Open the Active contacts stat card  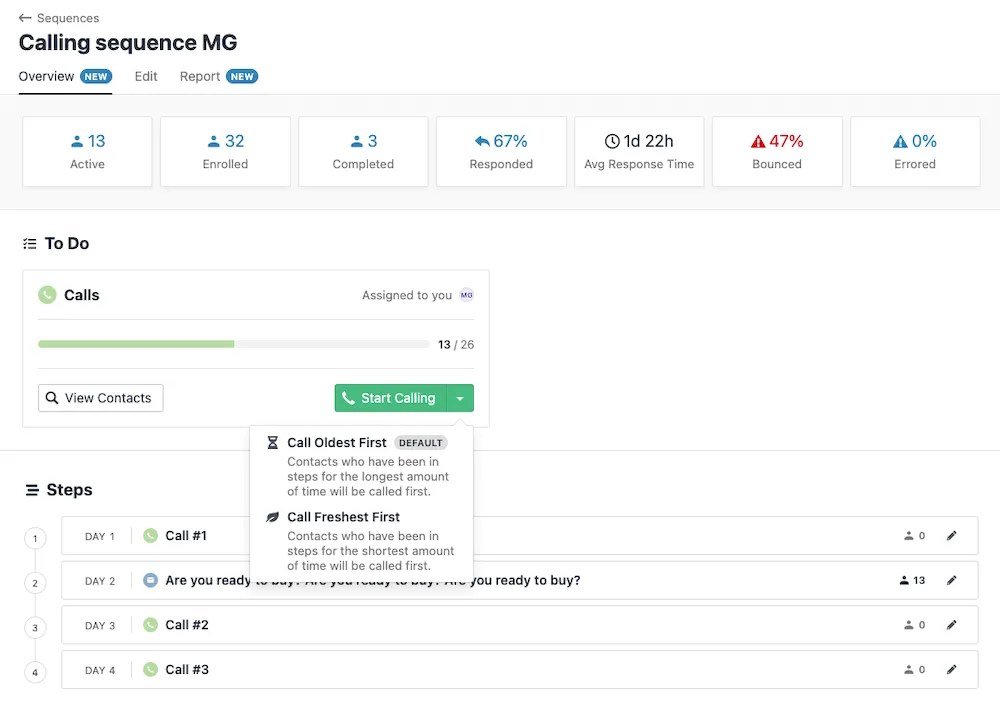[87, 151]
